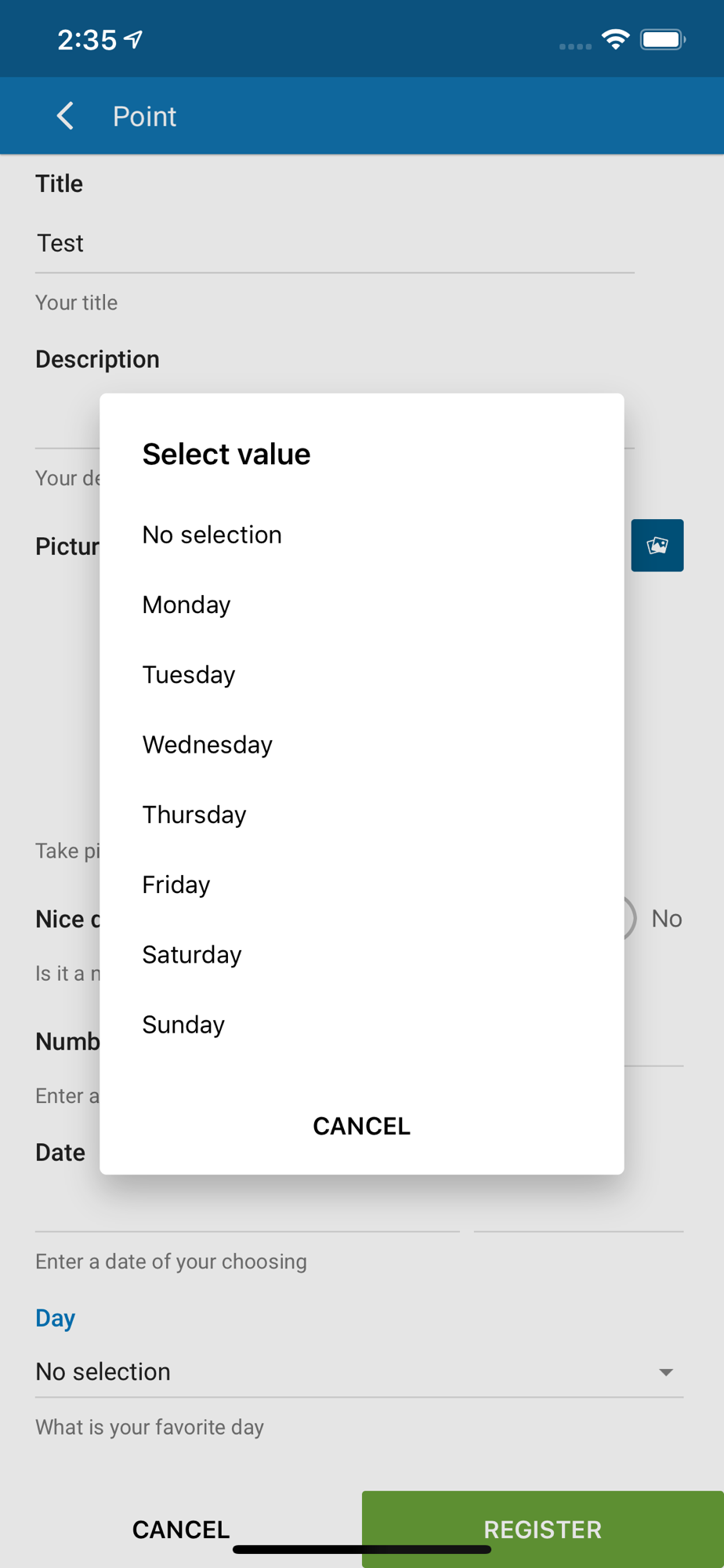Screen dimensions: 724x1568
Task: Tap the green REGISTER button
Action: [543, 1529]
